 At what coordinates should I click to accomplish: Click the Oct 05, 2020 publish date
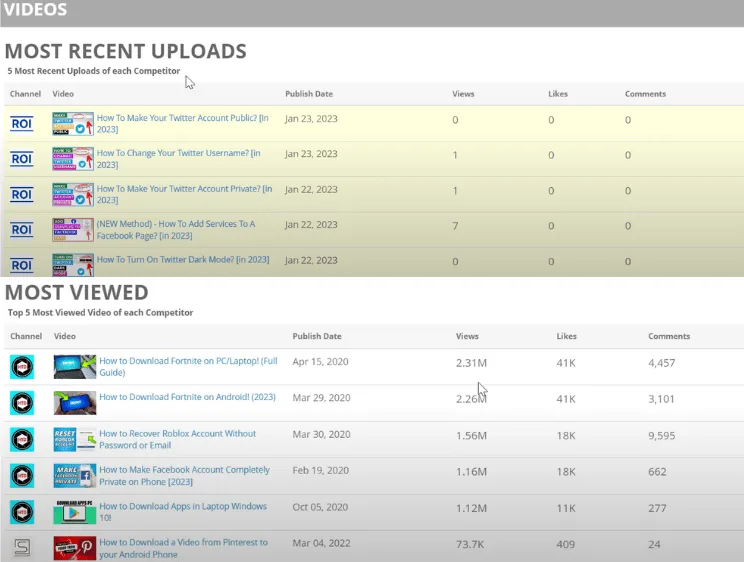320,507
